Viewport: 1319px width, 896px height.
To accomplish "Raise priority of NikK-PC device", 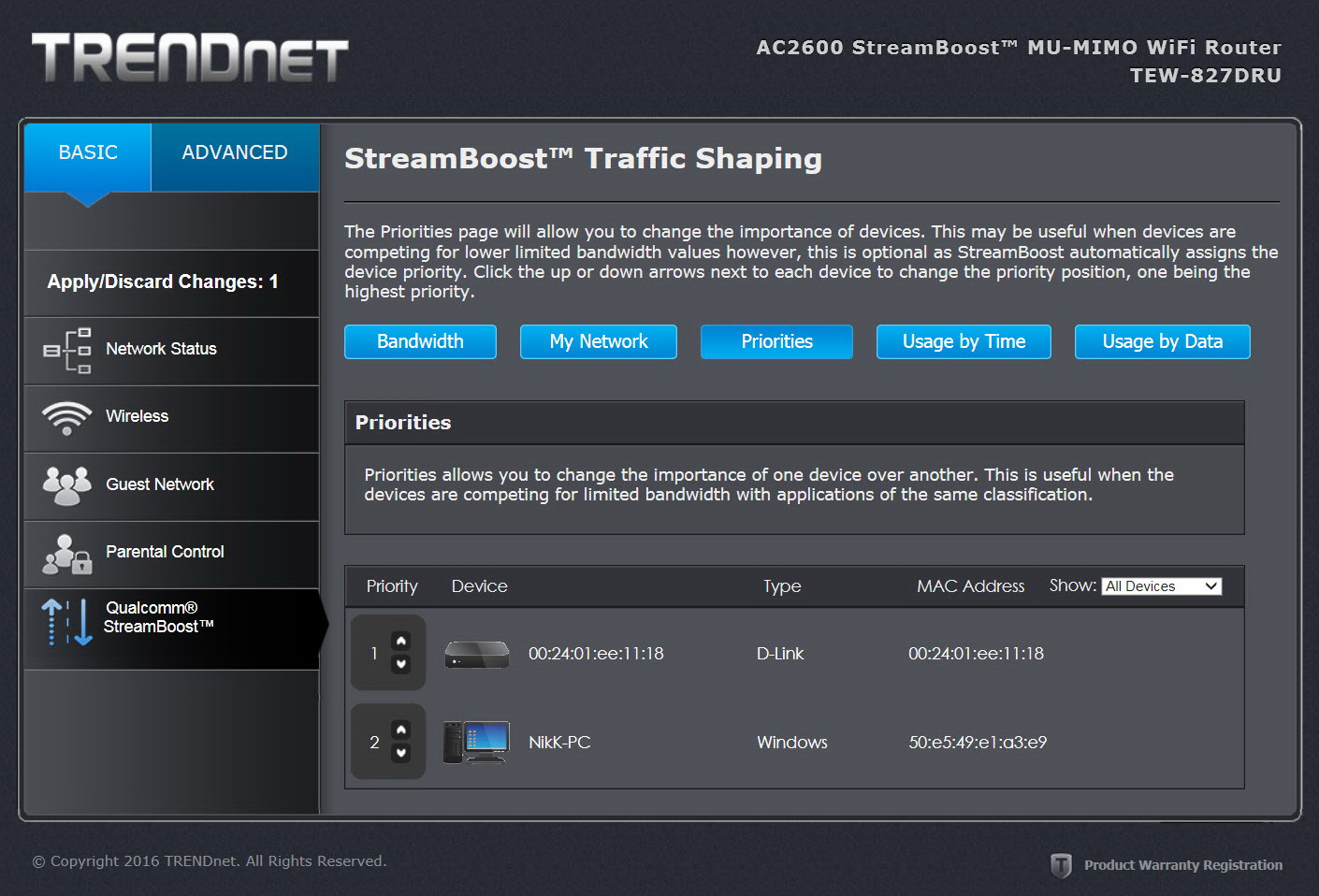I will (401, 730).
